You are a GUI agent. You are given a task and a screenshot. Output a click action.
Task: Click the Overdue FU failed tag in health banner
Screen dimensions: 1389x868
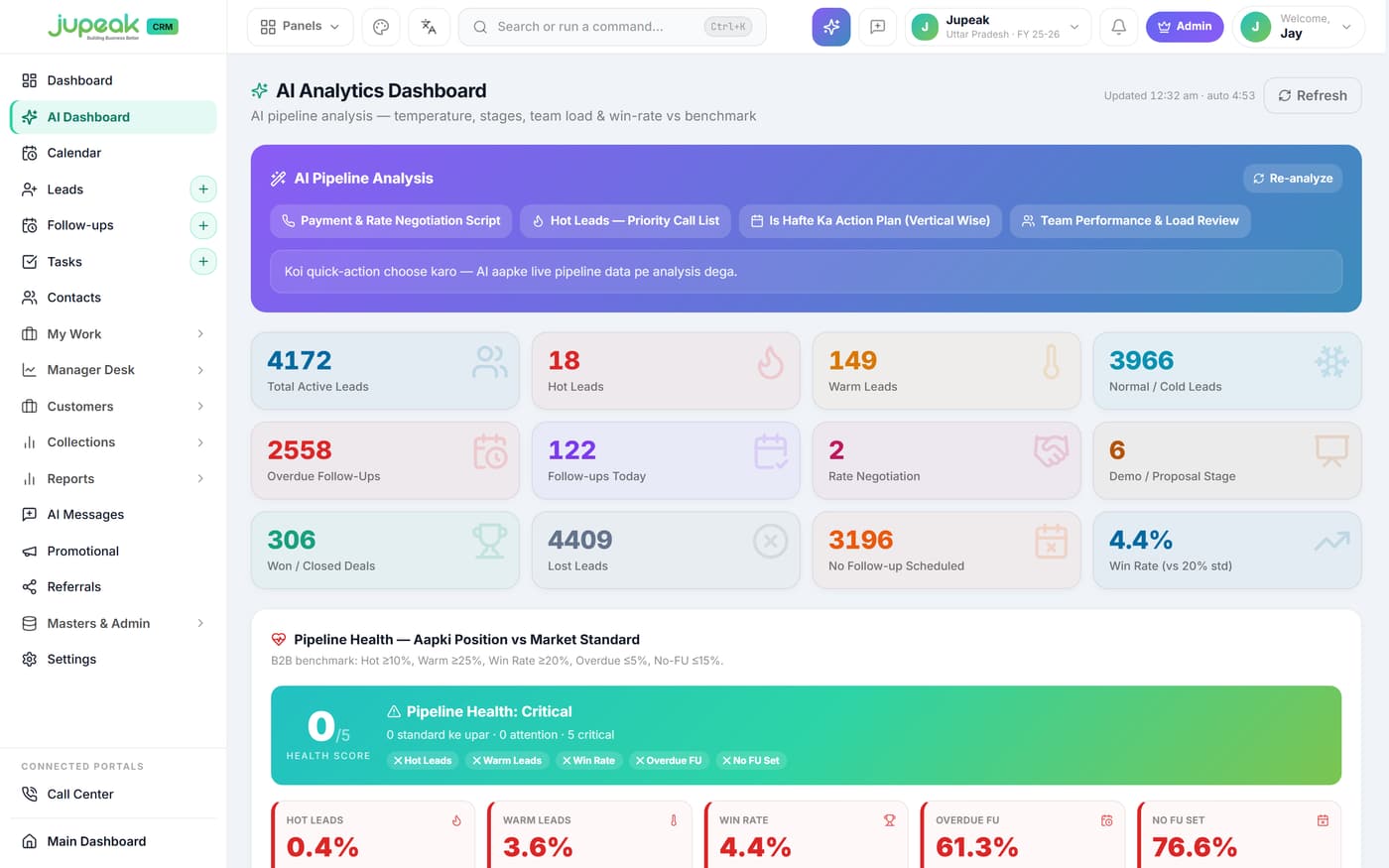point(669,761)
